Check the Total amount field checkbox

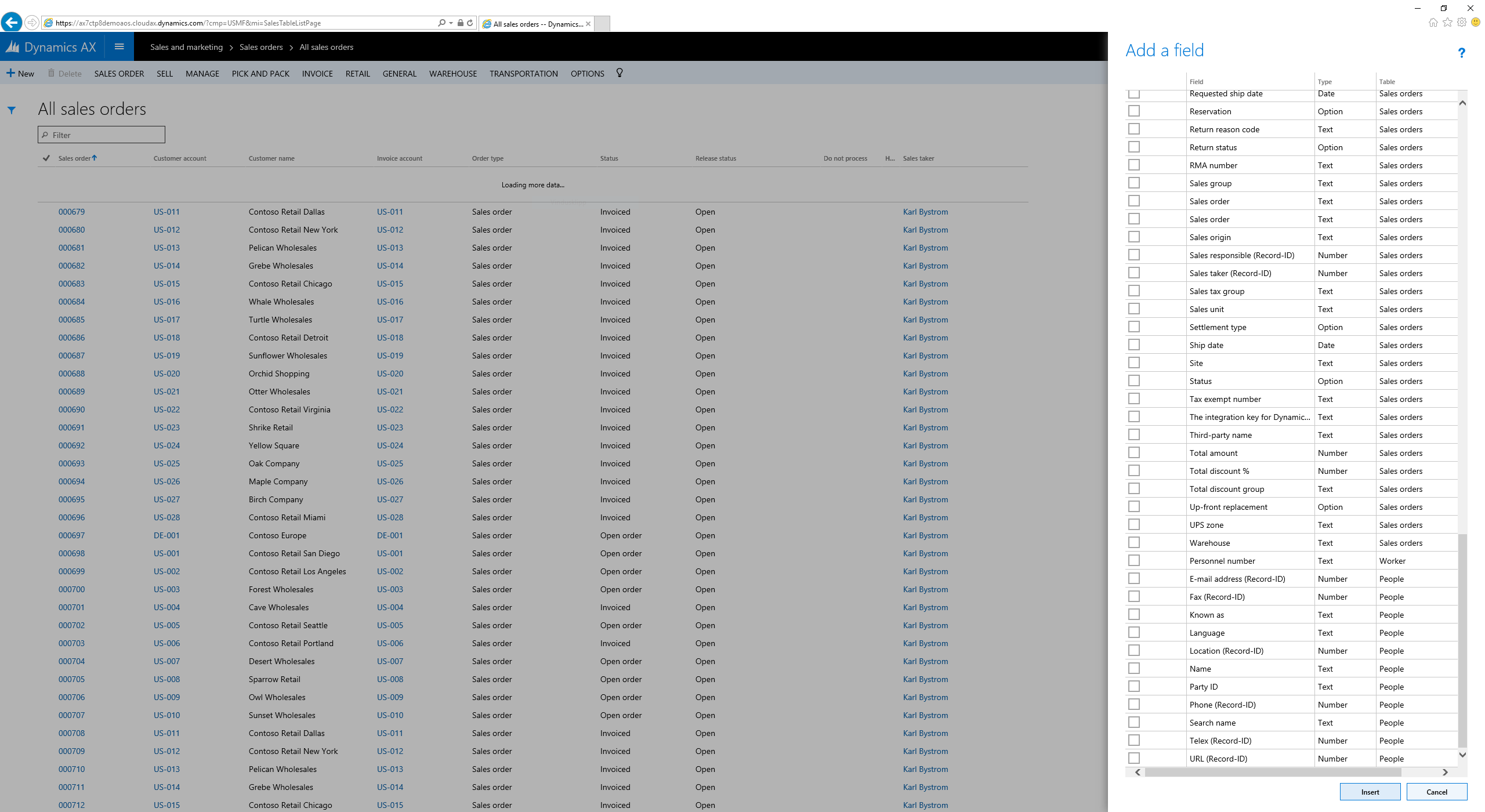pyautogui.click(x=1134, y=453)
